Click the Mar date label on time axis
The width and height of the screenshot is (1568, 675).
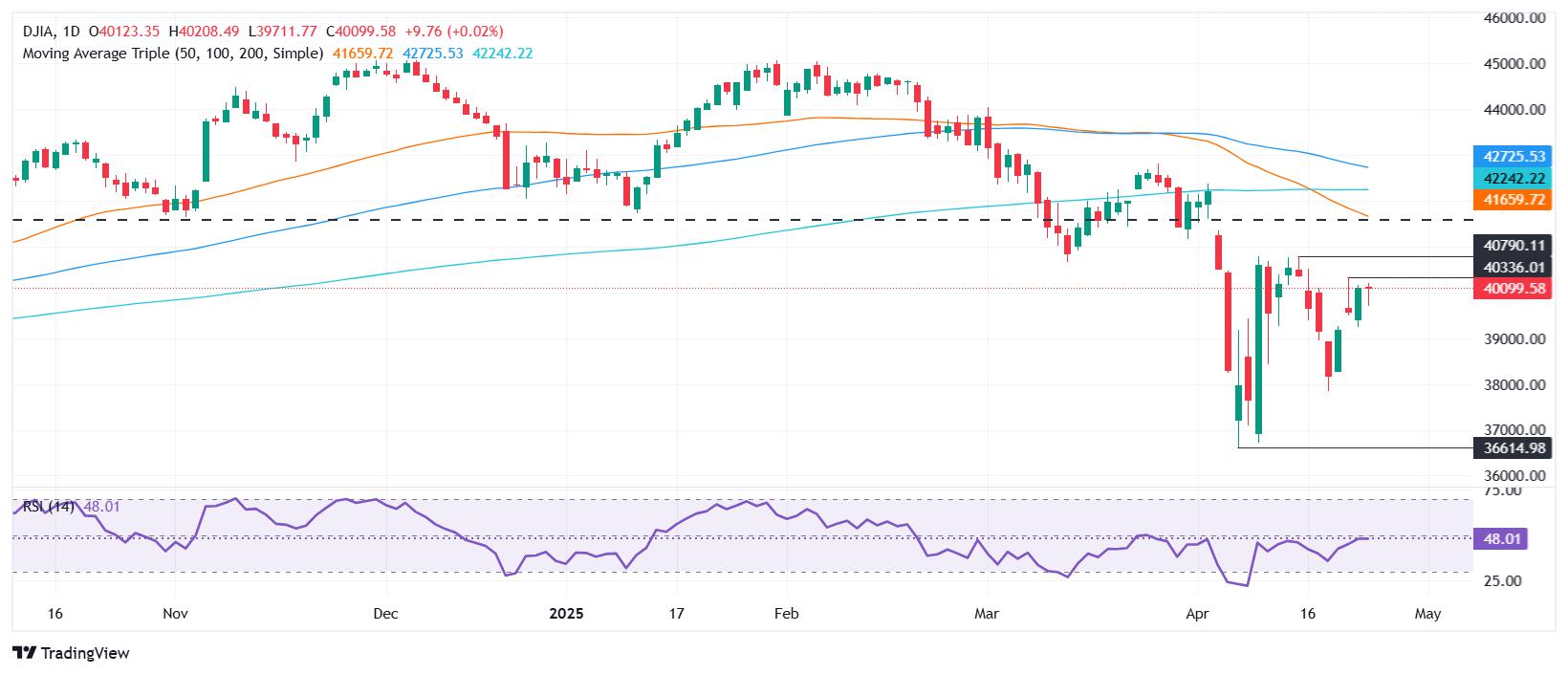tap(987, 614)
